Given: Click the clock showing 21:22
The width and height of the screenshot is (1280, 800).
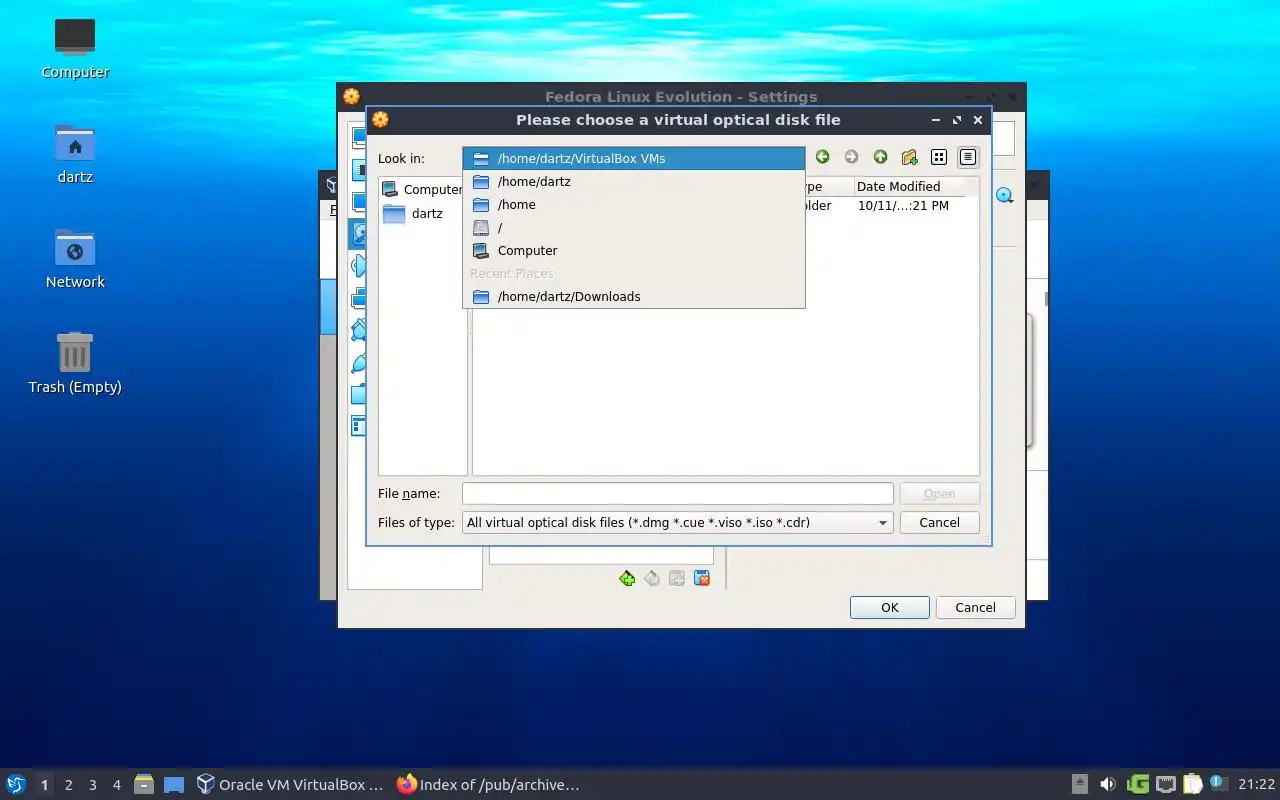Looking at the screenshot, I should (x=1256, y=784).
